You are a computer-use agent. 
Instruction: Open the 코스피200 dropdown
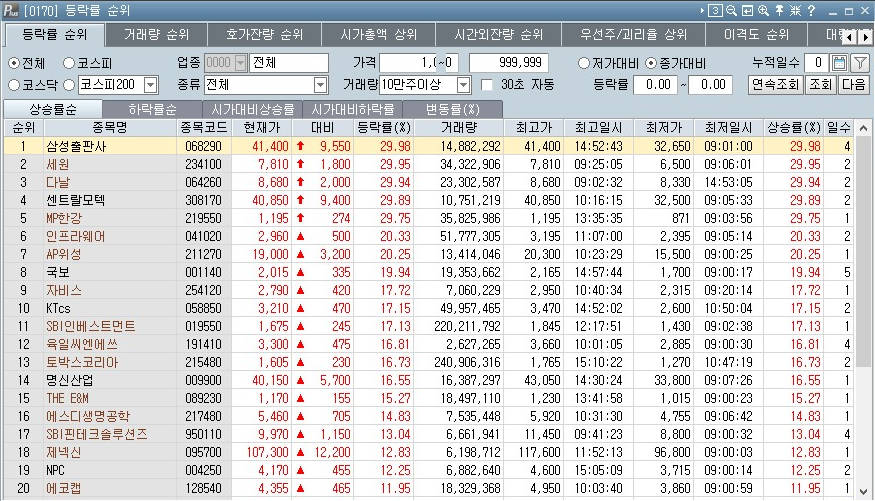click(151, 85)
